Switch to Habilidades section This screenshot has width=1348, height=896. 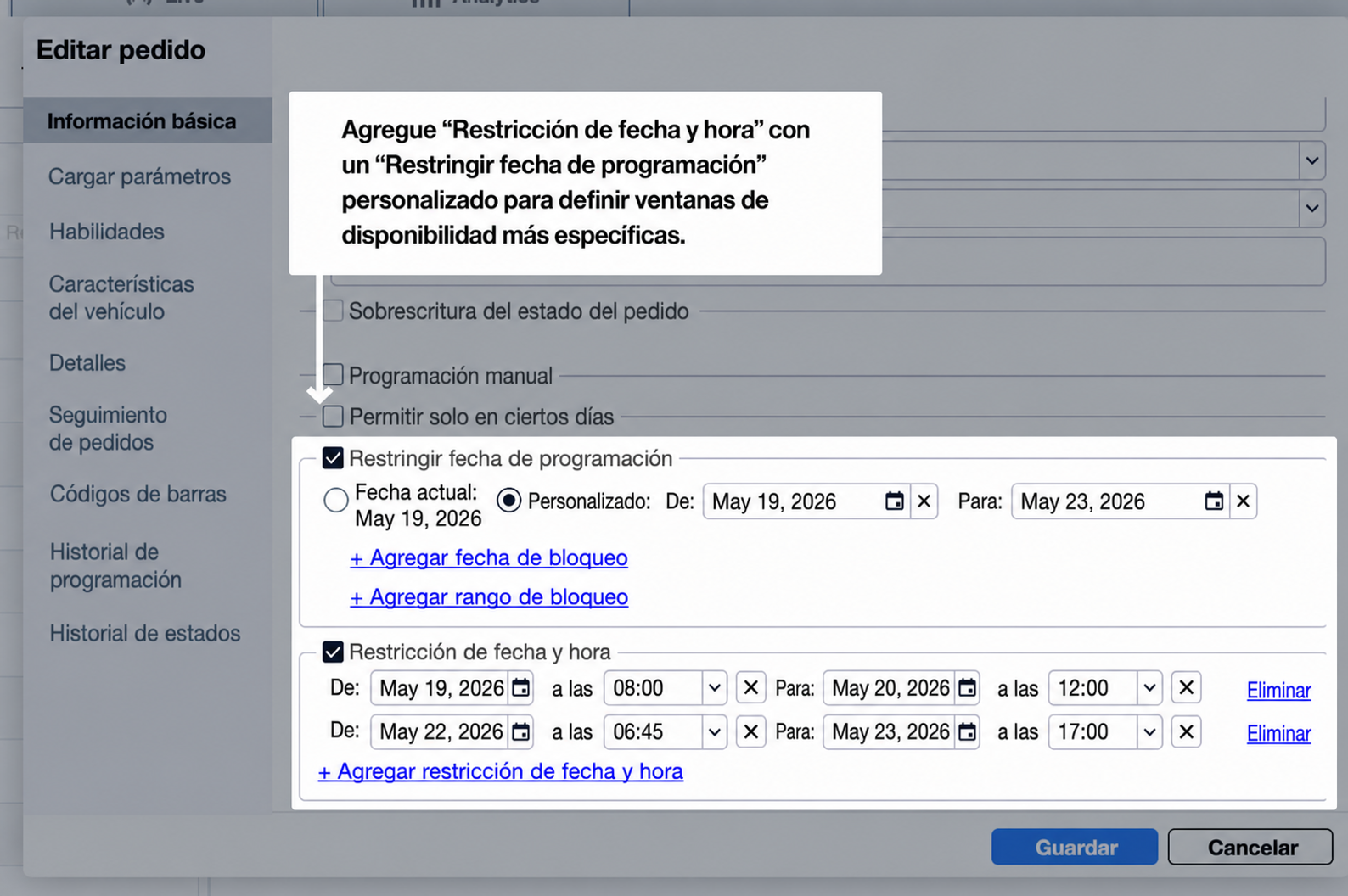[107, 232]
